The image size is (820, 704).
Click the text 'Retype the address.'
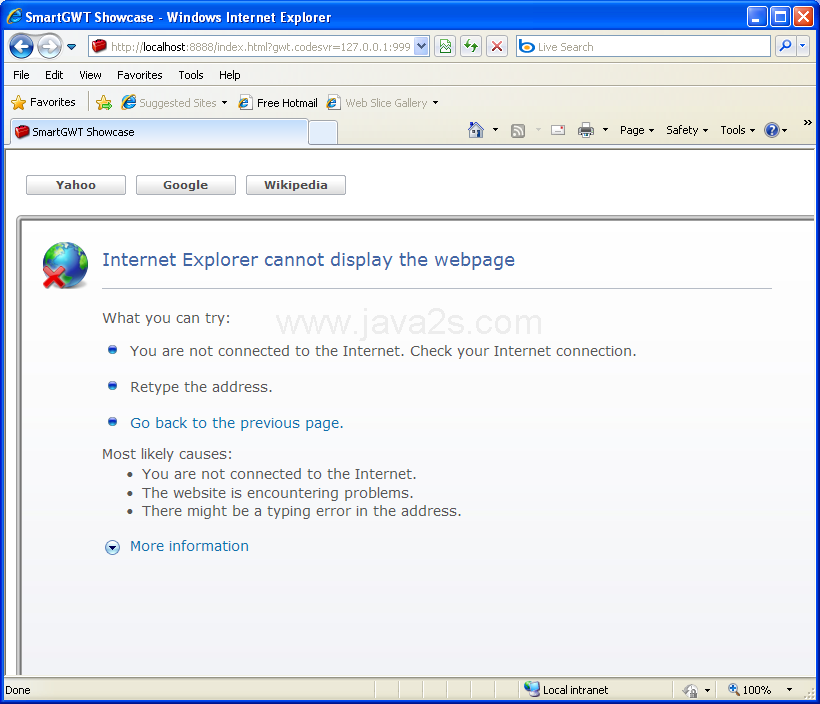(x=201, y=387)
